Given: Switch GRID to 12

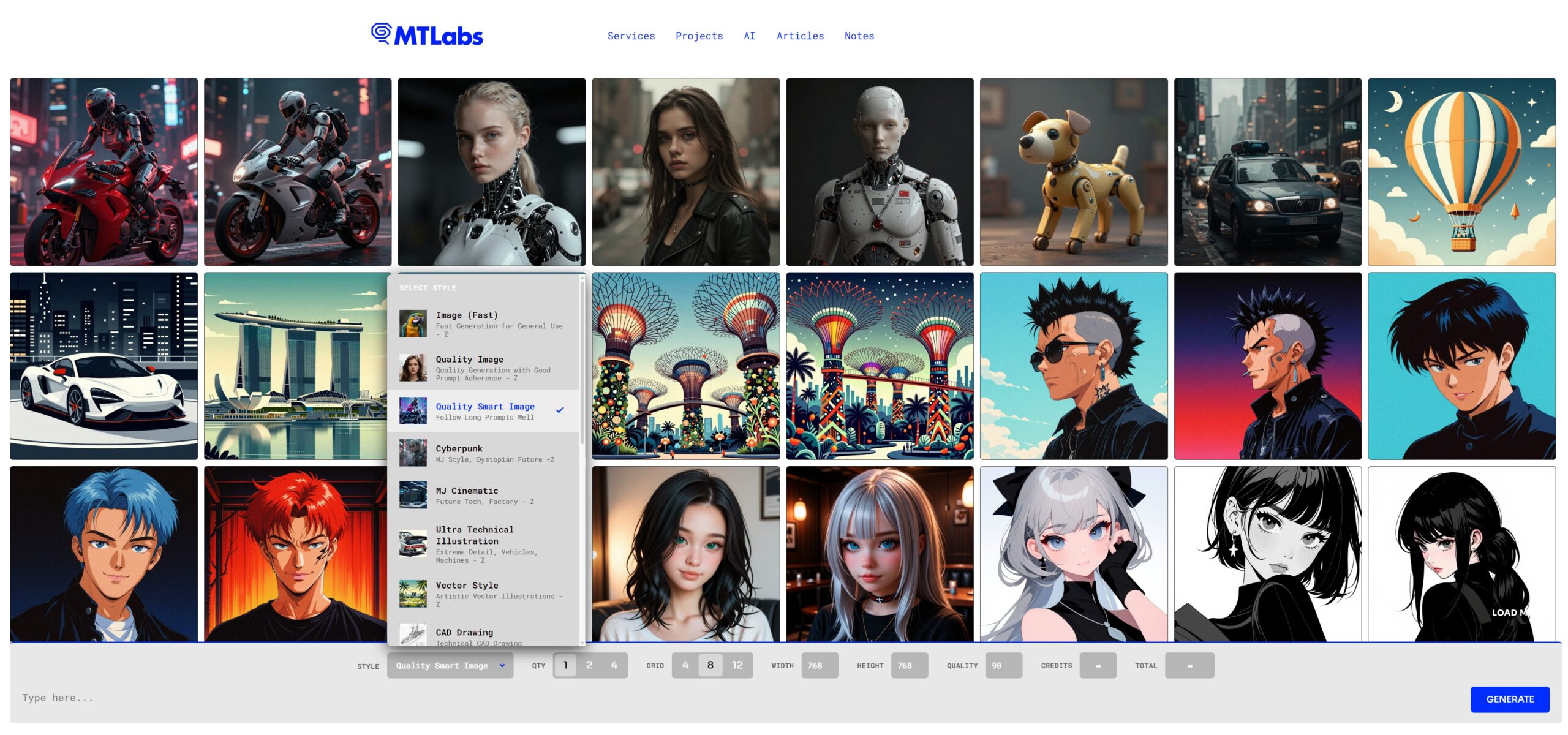Looking at the screenshot, I should pyautogui.click(x=737, y=665).
